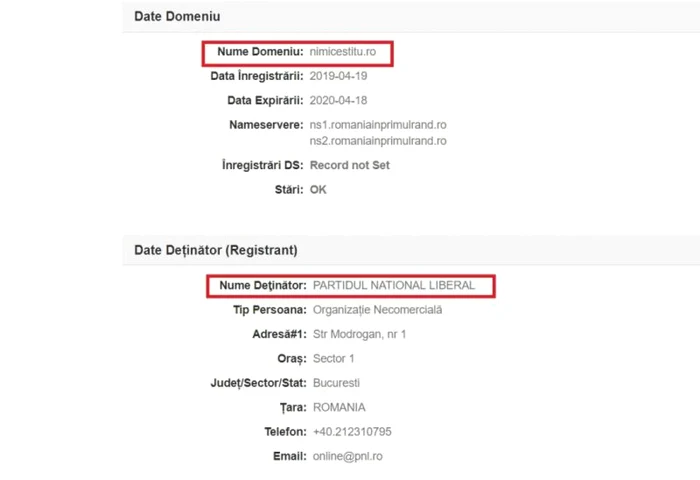Click registrant name PARTIDUL NATIONAL LIBERAL
The height and width of the screenshot is (480, 700).
pyautogui.click(x=394, y=286)
